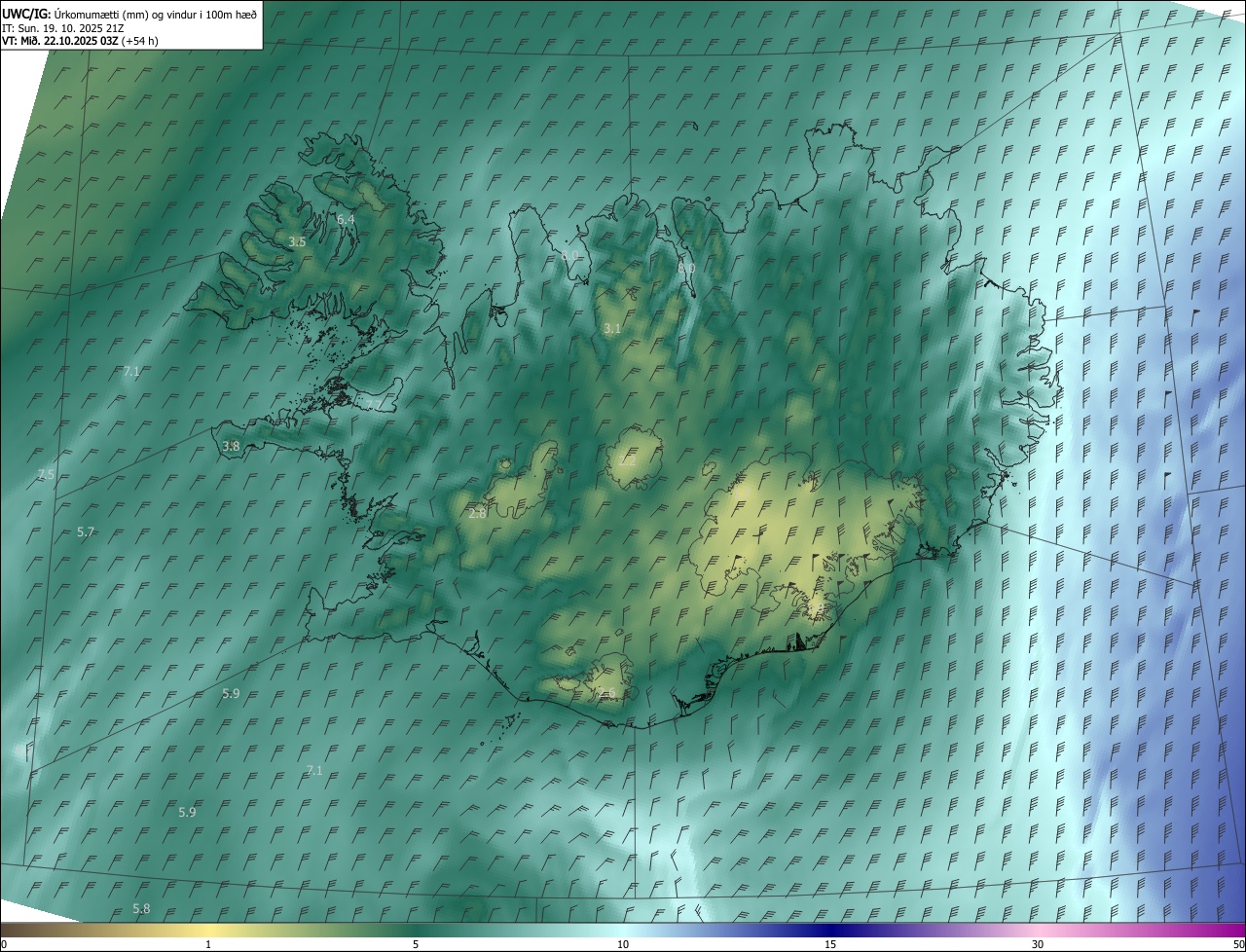
Task: Click the 2.6 value near the south coast
Action: [606, 694]
